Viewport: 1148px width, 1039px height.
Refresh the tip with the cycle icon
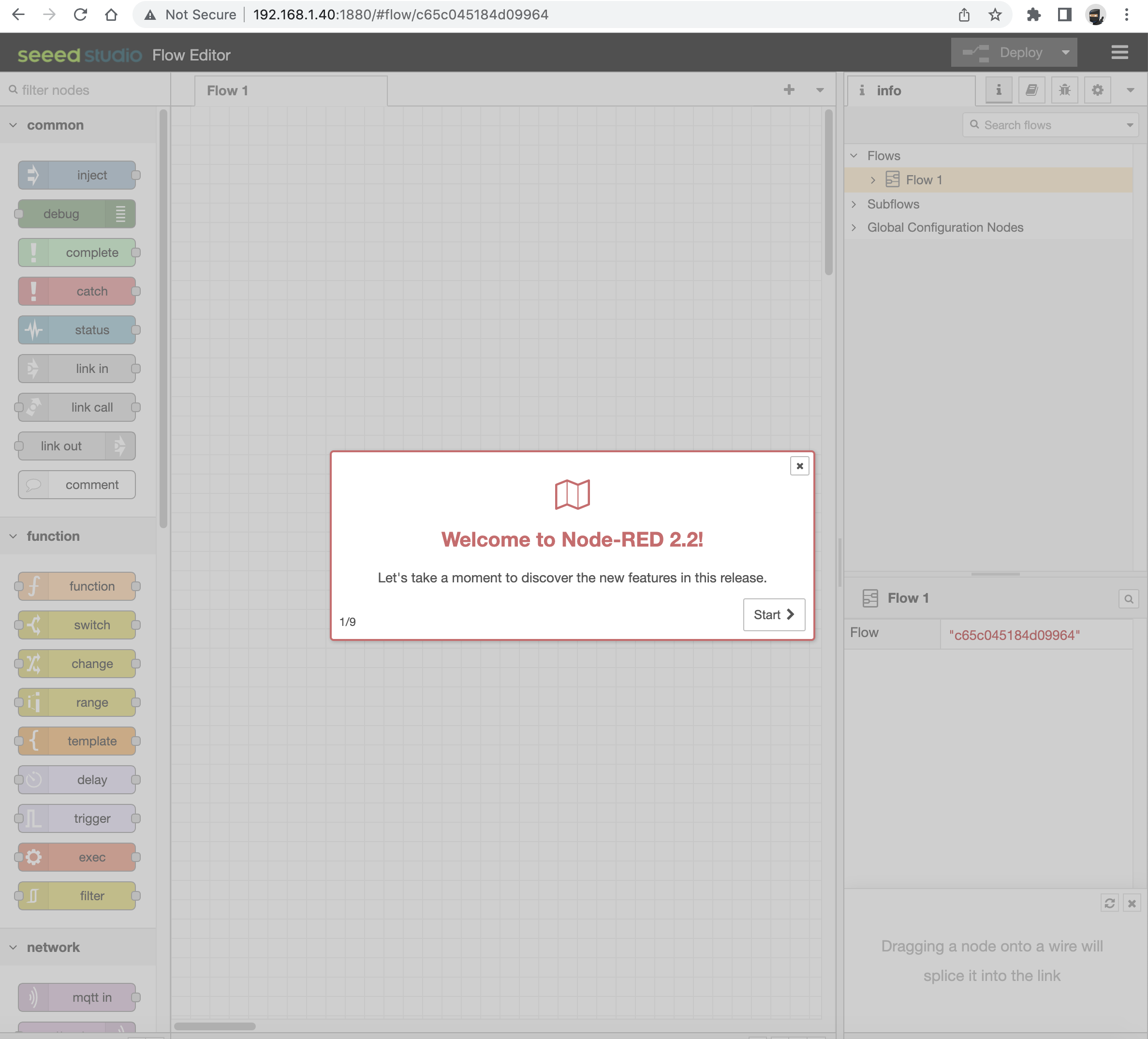coord(1109,904)
